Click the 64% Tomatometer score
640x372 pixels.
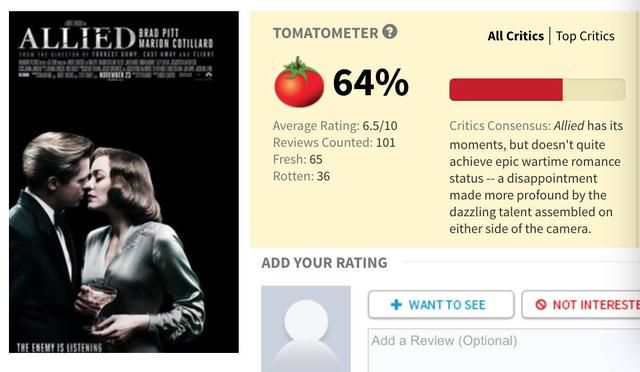(371, 83)
